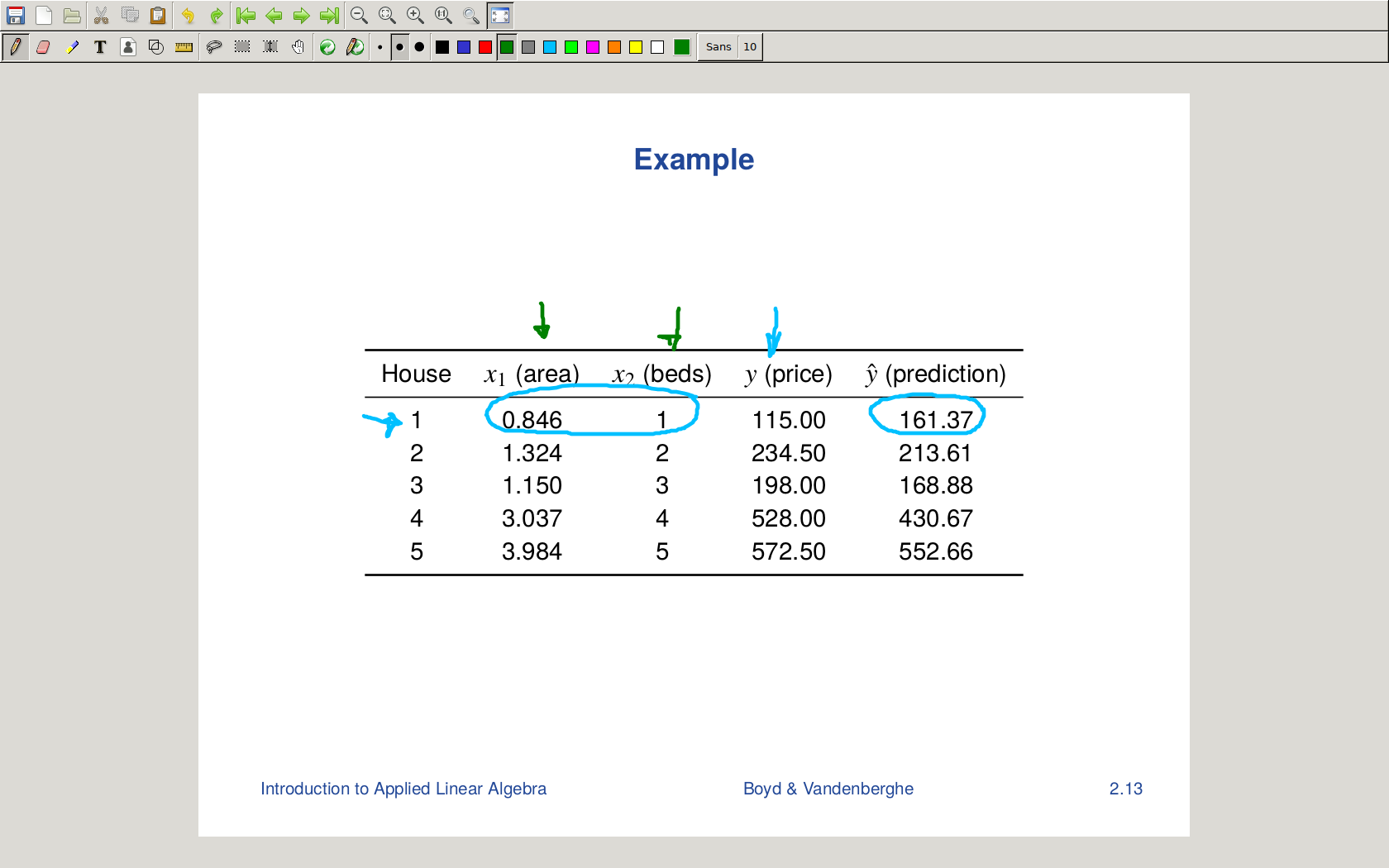1389x868 pixels.
Task: Select the Eraser tool
Action: tap(43, 47)
